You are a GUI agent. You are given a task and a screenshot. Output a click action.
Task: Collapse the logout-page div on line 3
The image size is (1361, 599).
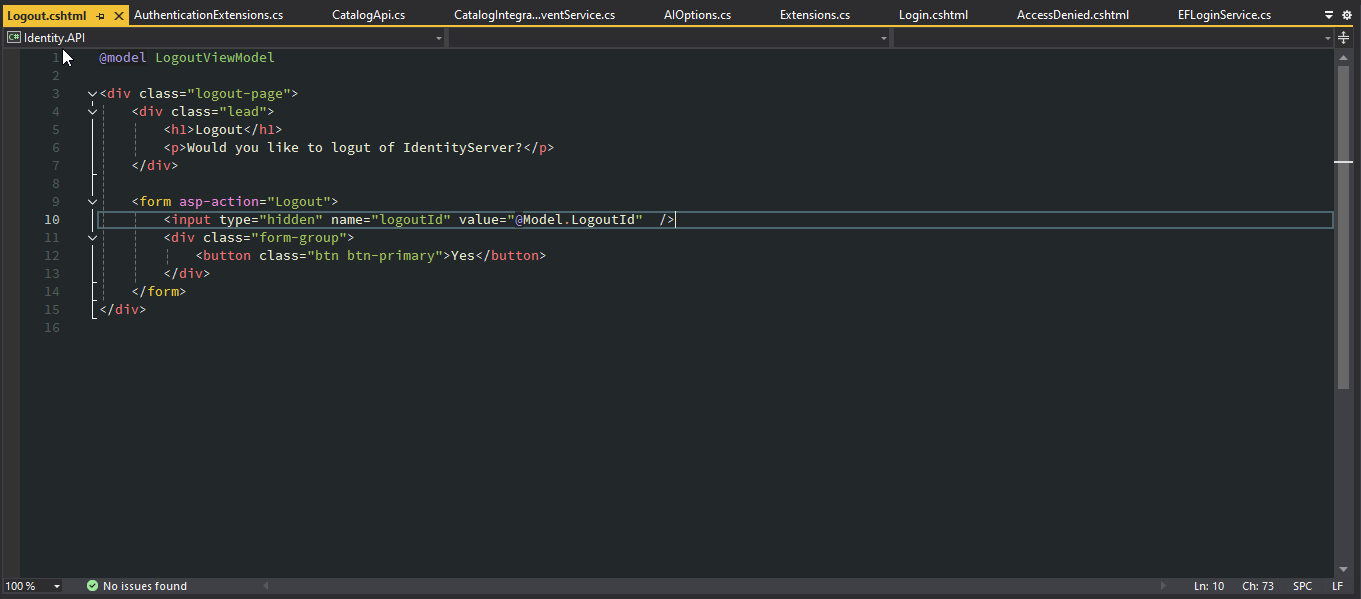(x=92, y=94)
